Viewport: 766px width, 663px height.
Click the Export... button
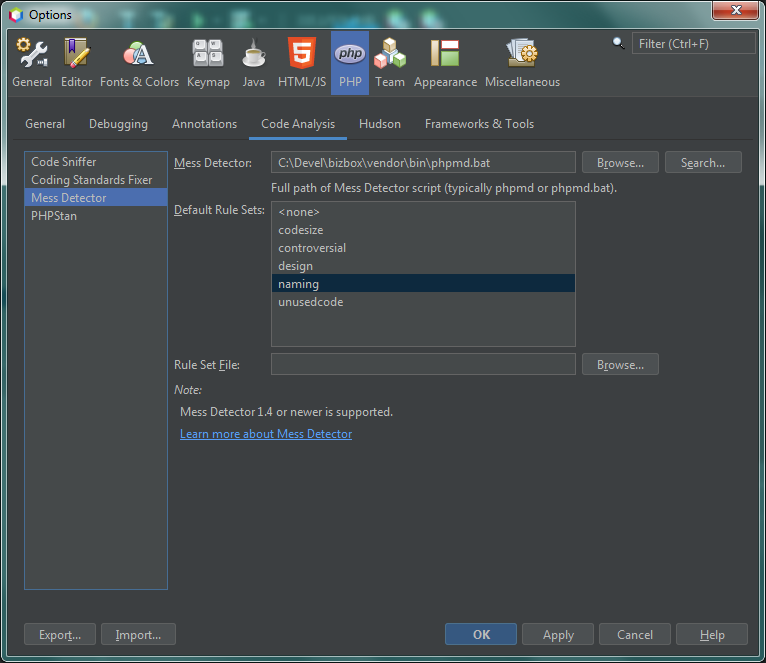click(x=60, y=634)
